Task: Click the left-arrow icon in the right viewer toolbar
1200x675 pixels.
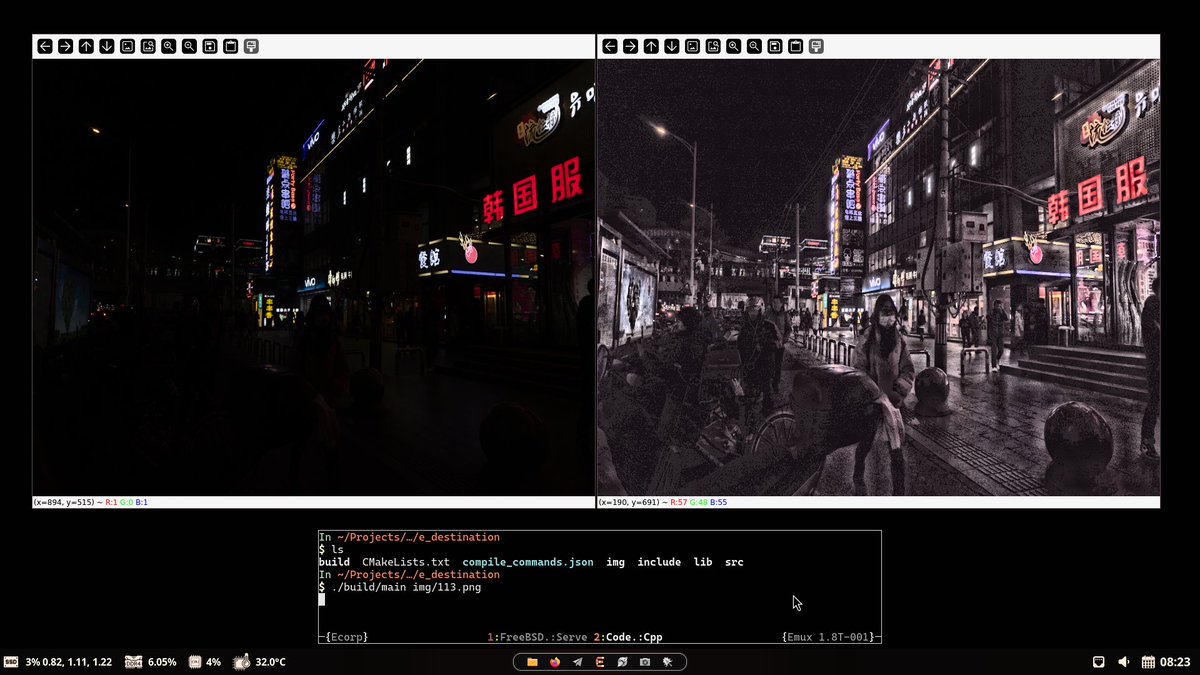Action: (610, 46)
